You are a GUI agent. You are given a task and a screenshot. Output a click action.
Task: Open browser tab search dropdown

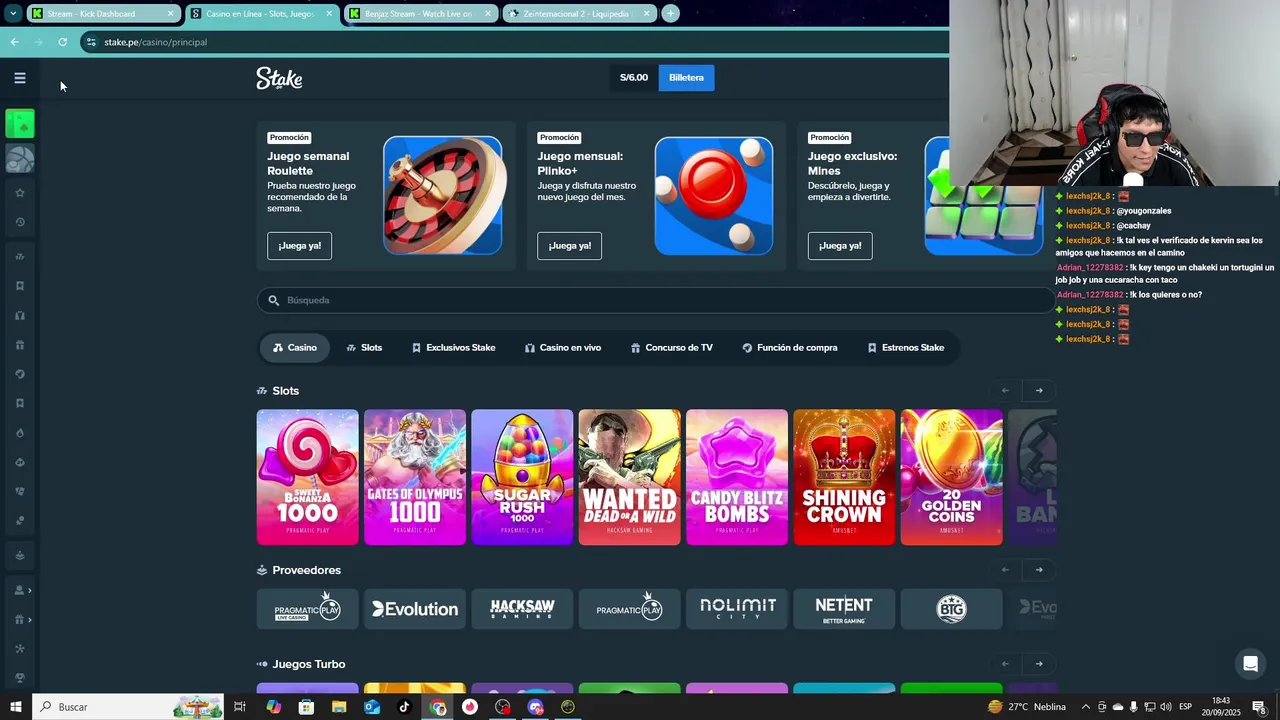(x=13, y=14)
